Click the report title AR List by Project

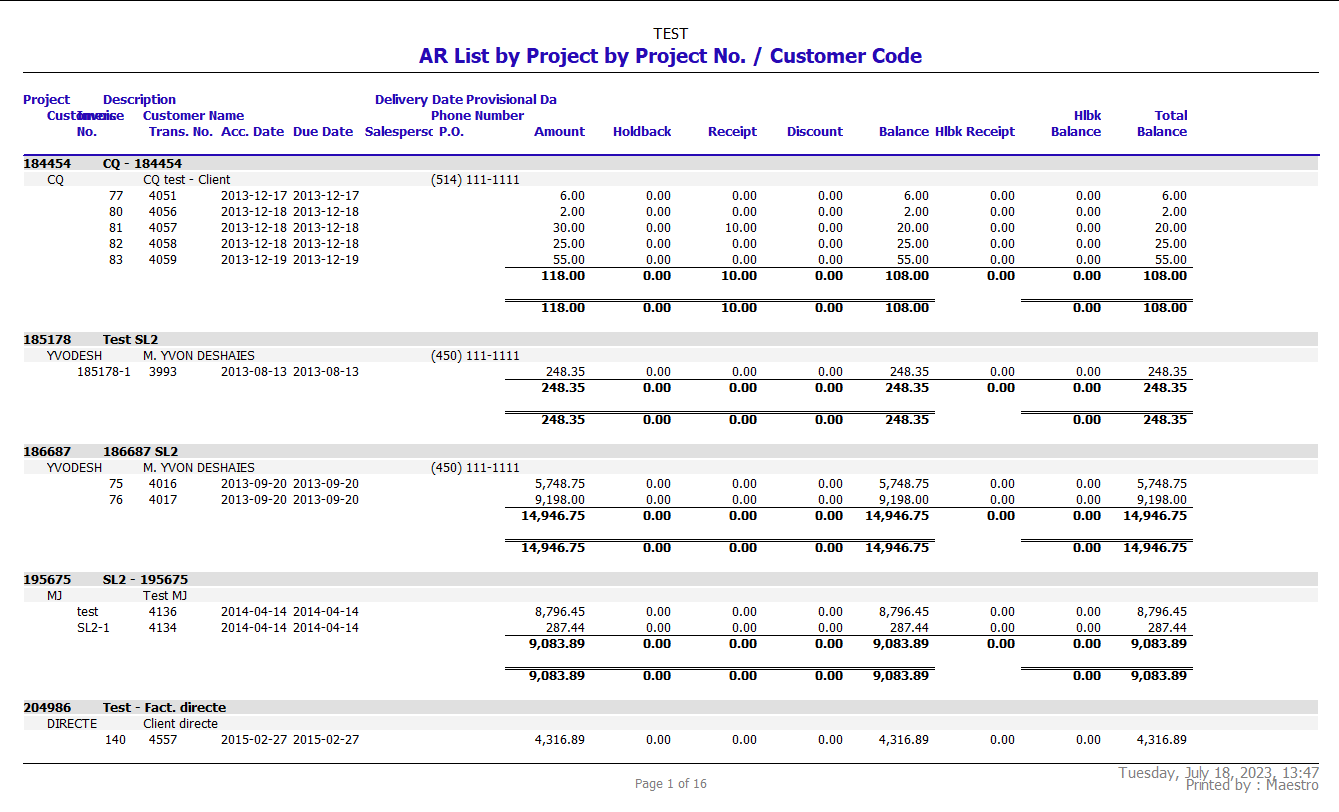(670, 56)
